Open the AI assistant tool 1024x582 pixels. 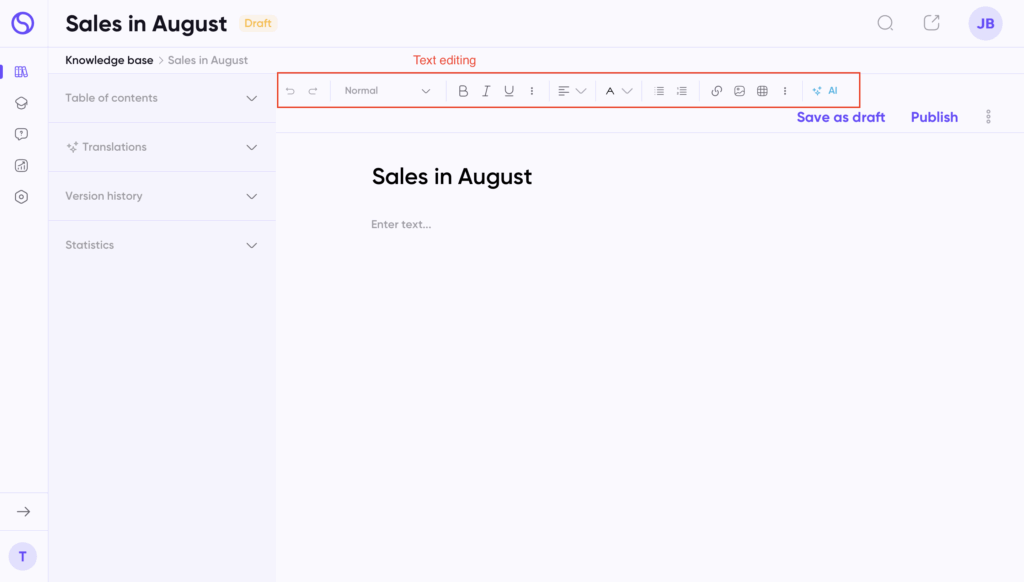coord(825,91)
